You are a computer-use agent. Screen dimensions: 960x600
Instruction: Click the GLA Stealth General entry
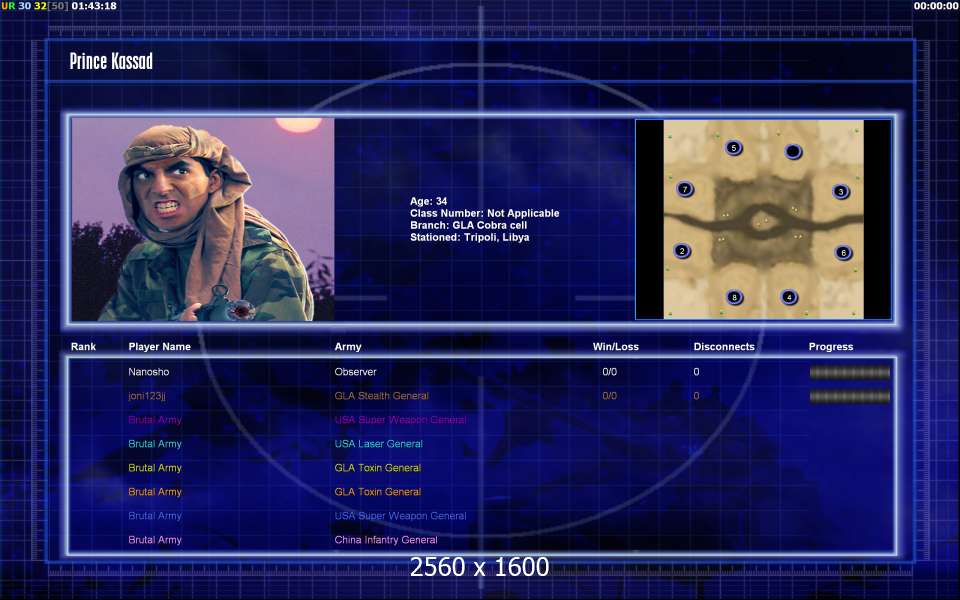coord(381,396)
